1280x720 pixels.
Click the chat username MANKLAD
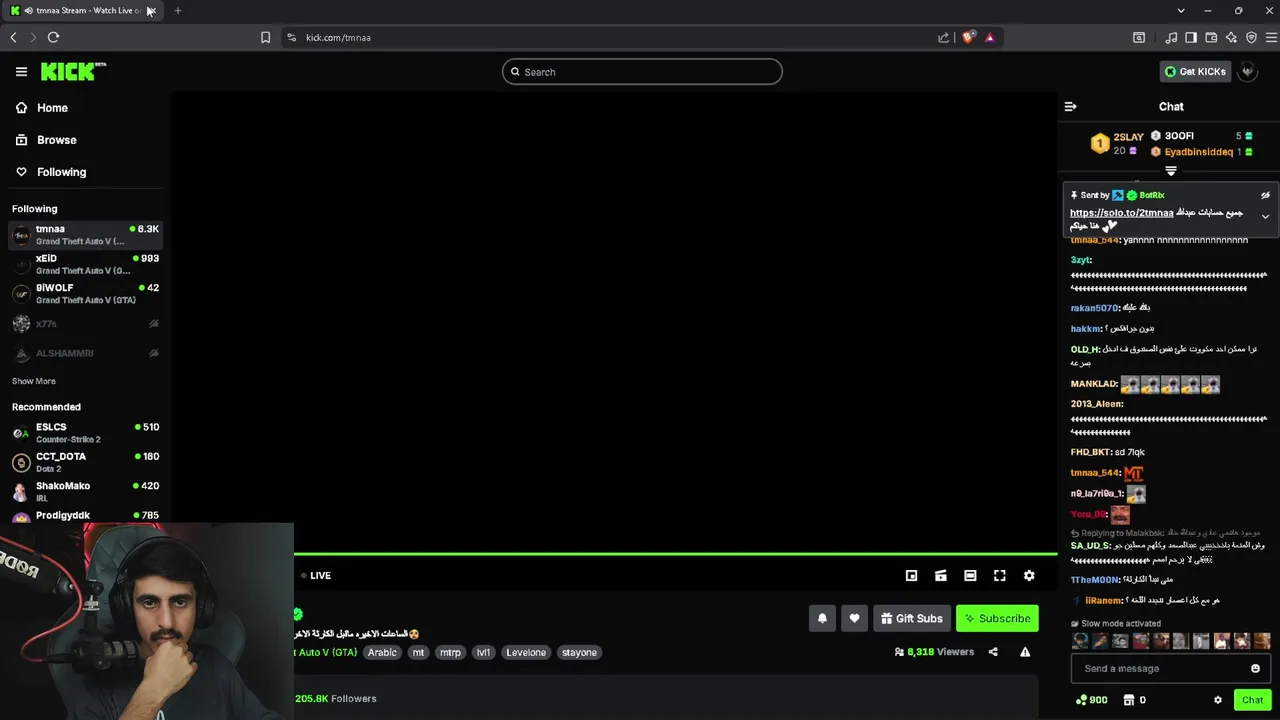[x=1093, y=384]
